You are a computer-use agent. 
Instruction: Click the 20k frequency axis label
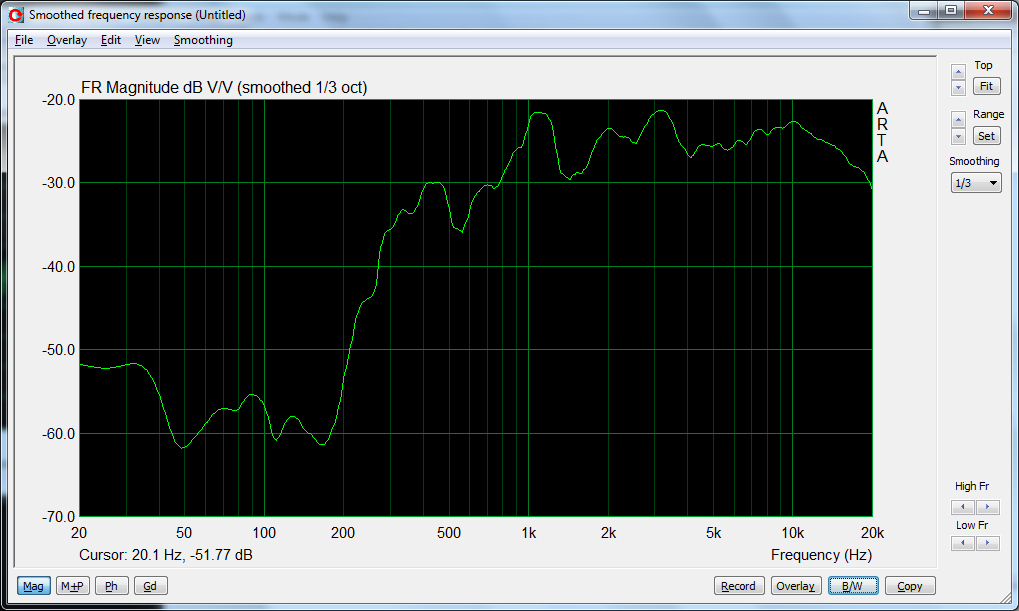[872, 533]
